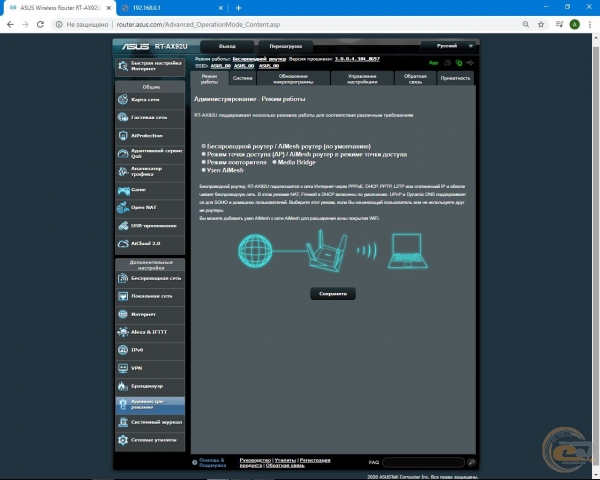The image size is (600, 480).
Task: Open the first ASUS_00 SSID link
Action: tap(220, 66)
